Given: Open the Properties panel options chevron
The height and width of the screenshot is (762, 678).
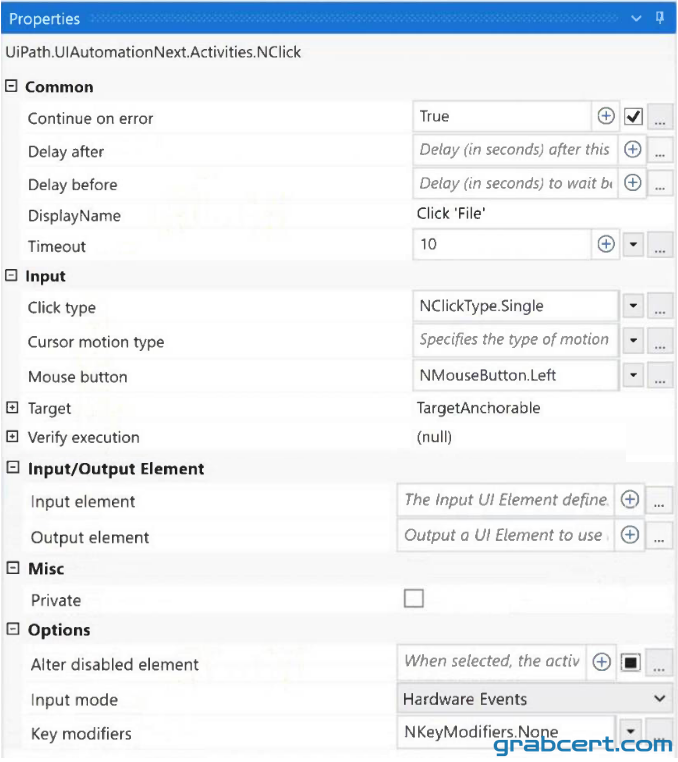Looking at the screenshot, I should point(636,18).
